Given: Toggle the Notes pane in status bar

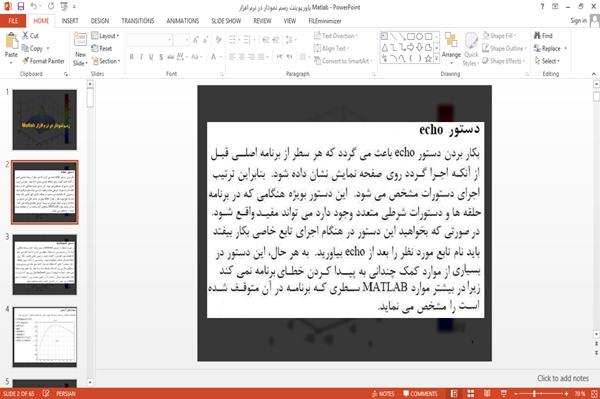Looking at the screenshot, I should [383, 394].
